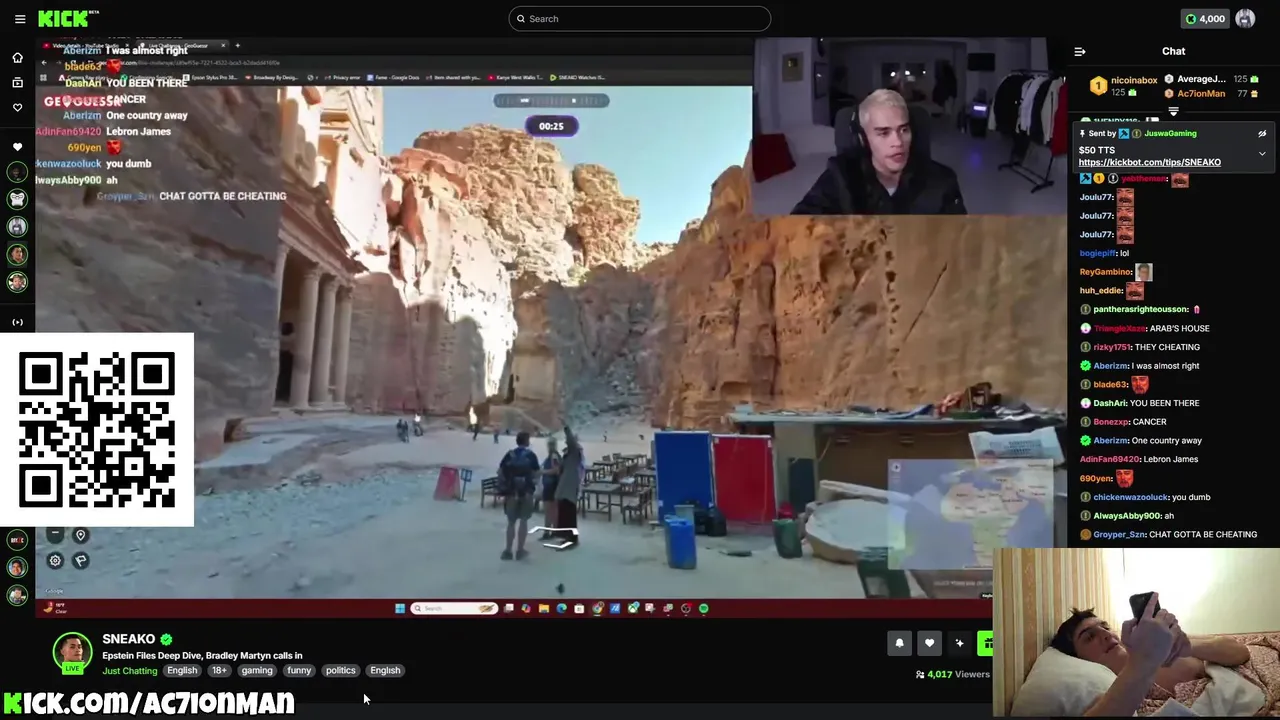Collapse the chat panel with arrow icon

pyautogui.click(x=1080, y=51)
